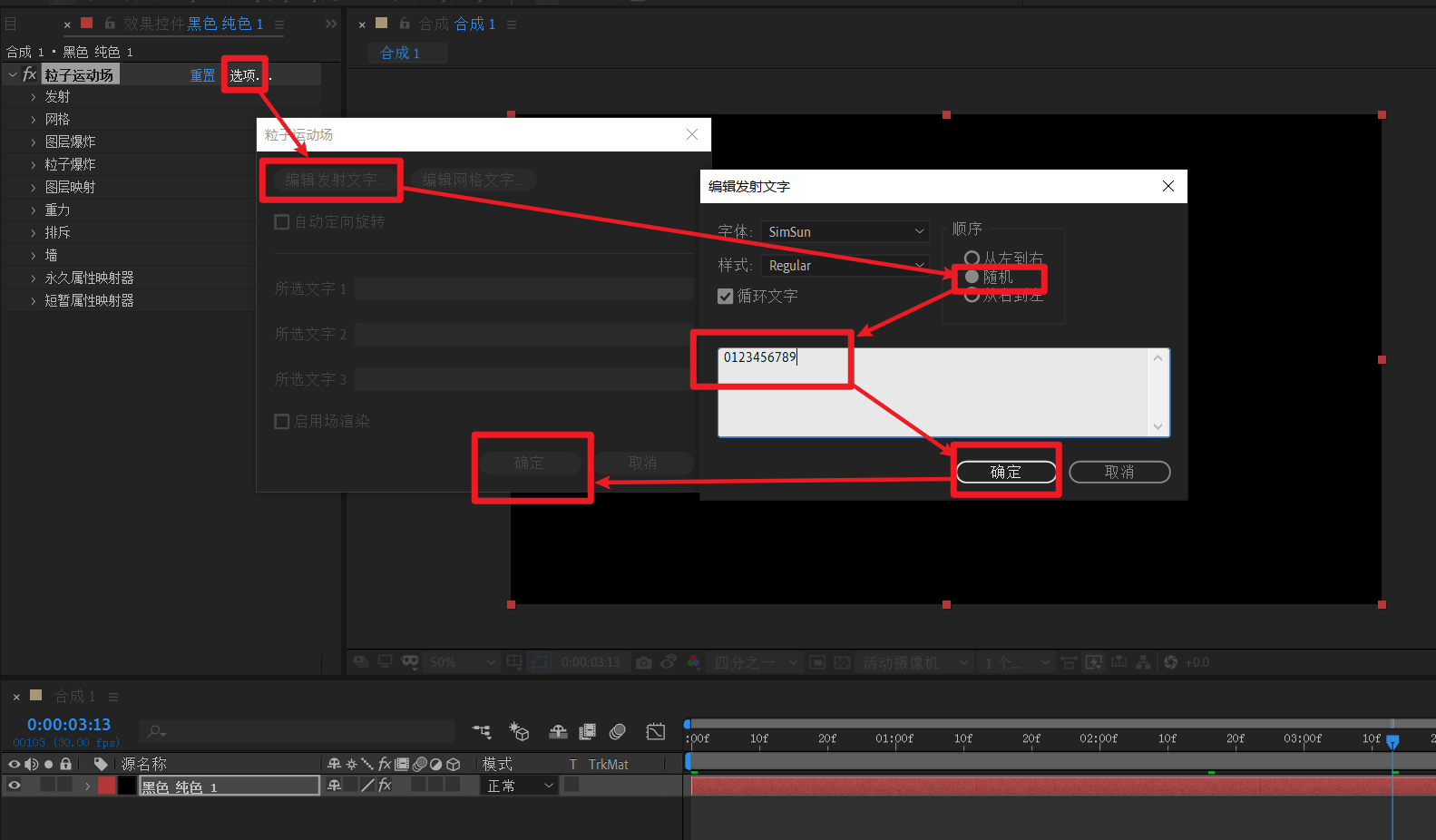Click the timeline button icon in viewer

(x=1119, y=663)
